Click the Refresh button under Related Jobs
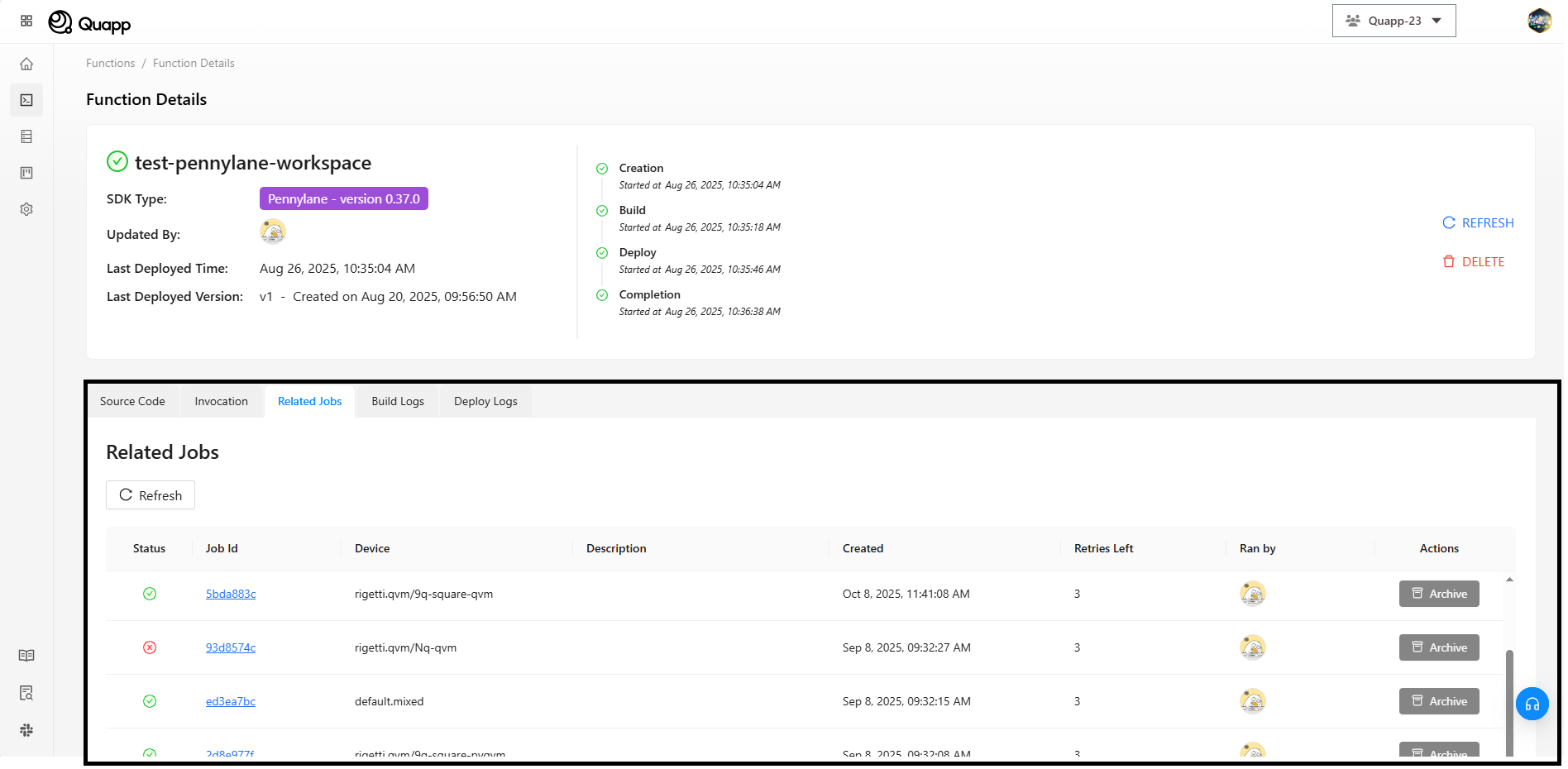The height and width of the screenshot is (769, 1568). (151, 495)
